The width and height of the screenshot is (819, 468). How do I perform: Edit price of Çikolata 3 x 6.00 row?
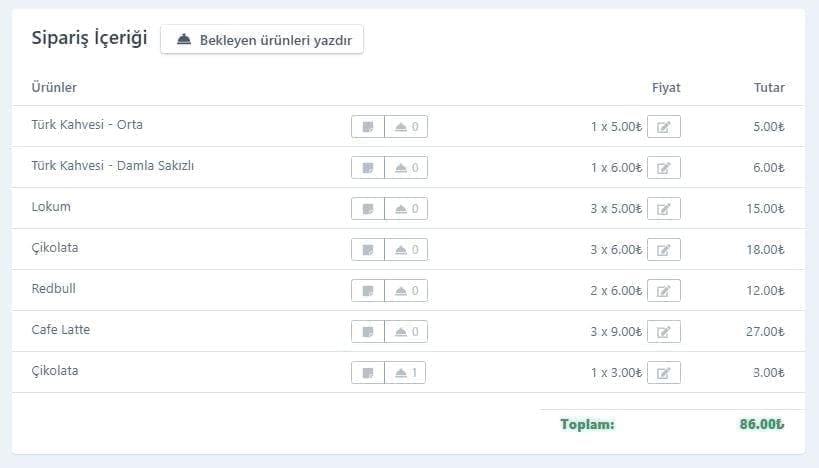point(663,250)
